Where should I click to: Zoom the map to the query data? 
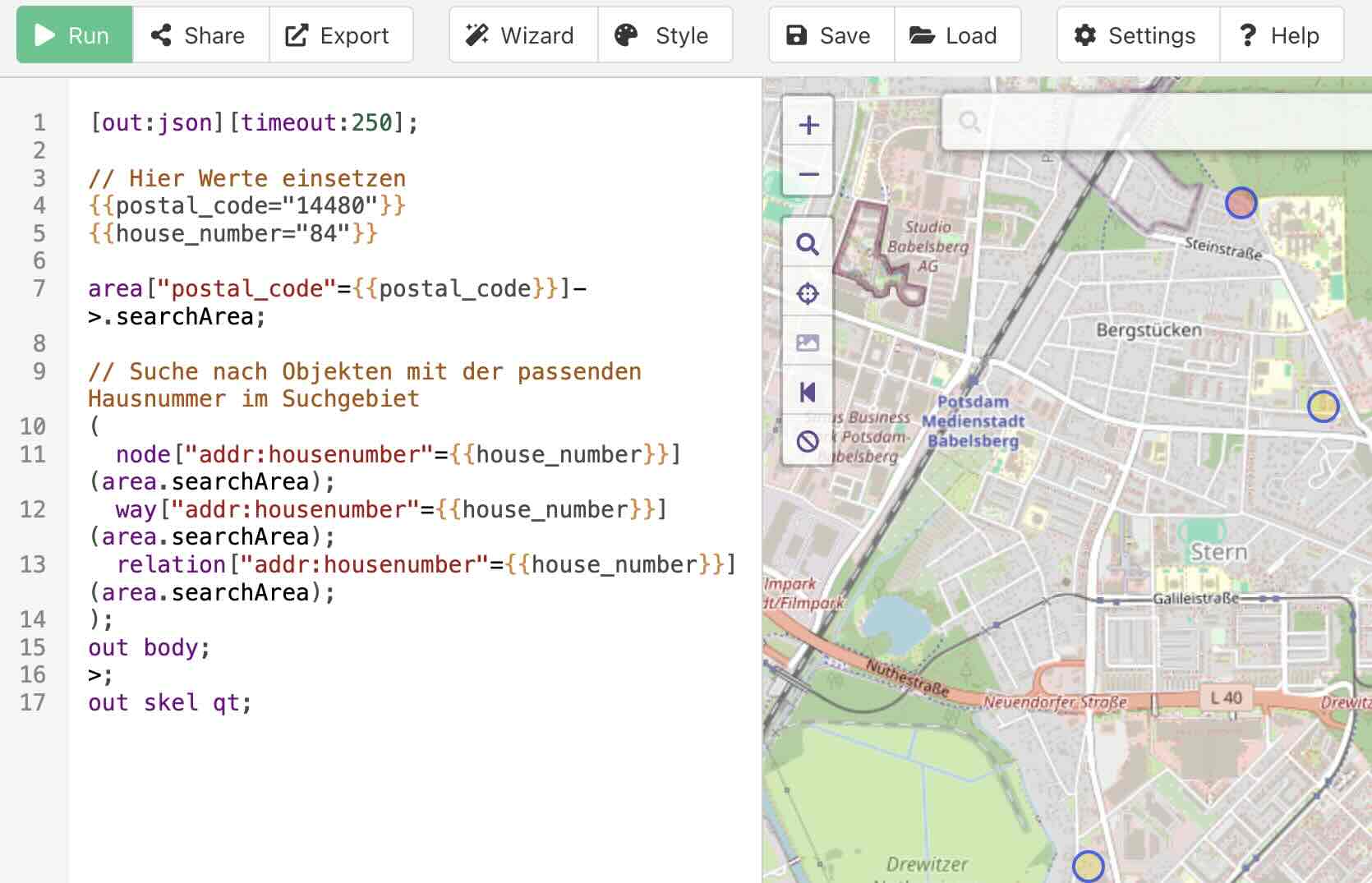pyautogui.click(x=808, y=392)
